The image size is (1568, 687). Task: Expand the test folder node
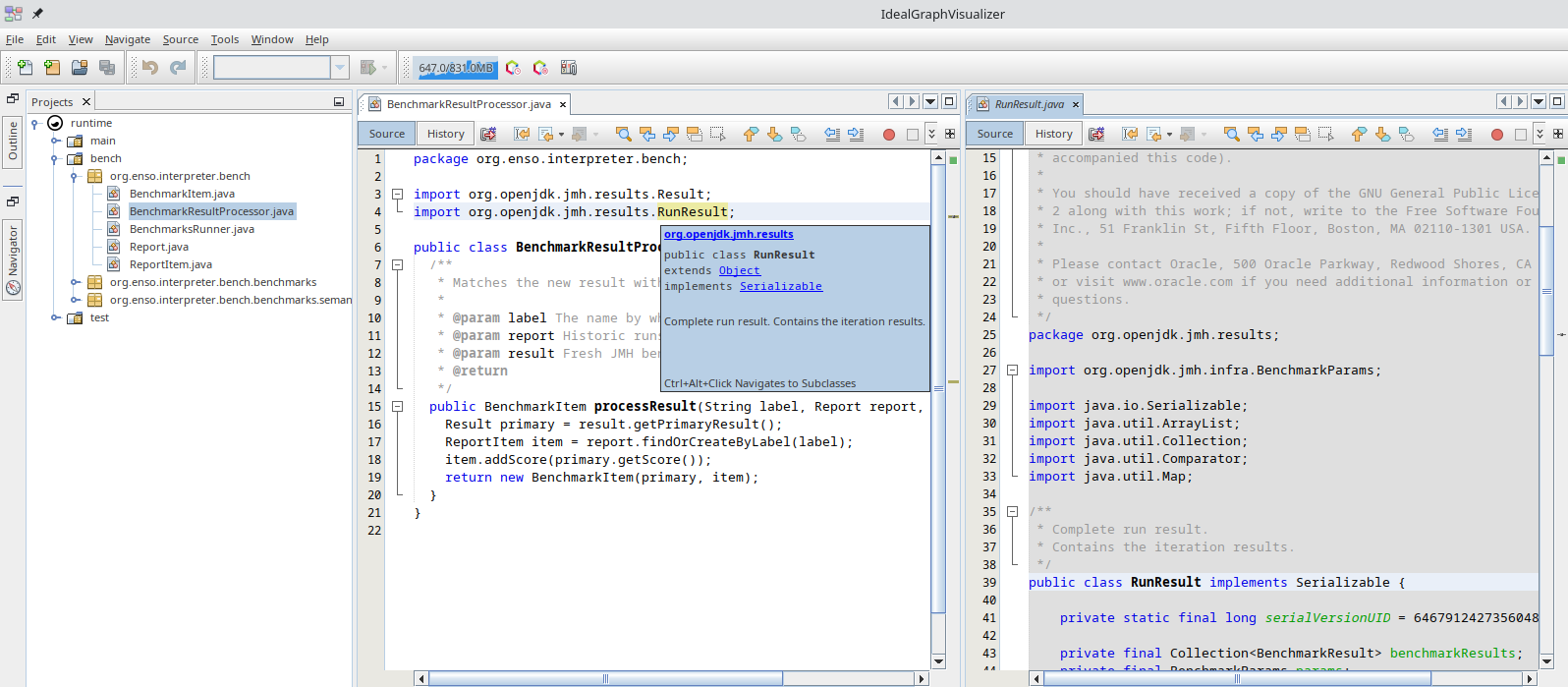(x=56, y=317)
